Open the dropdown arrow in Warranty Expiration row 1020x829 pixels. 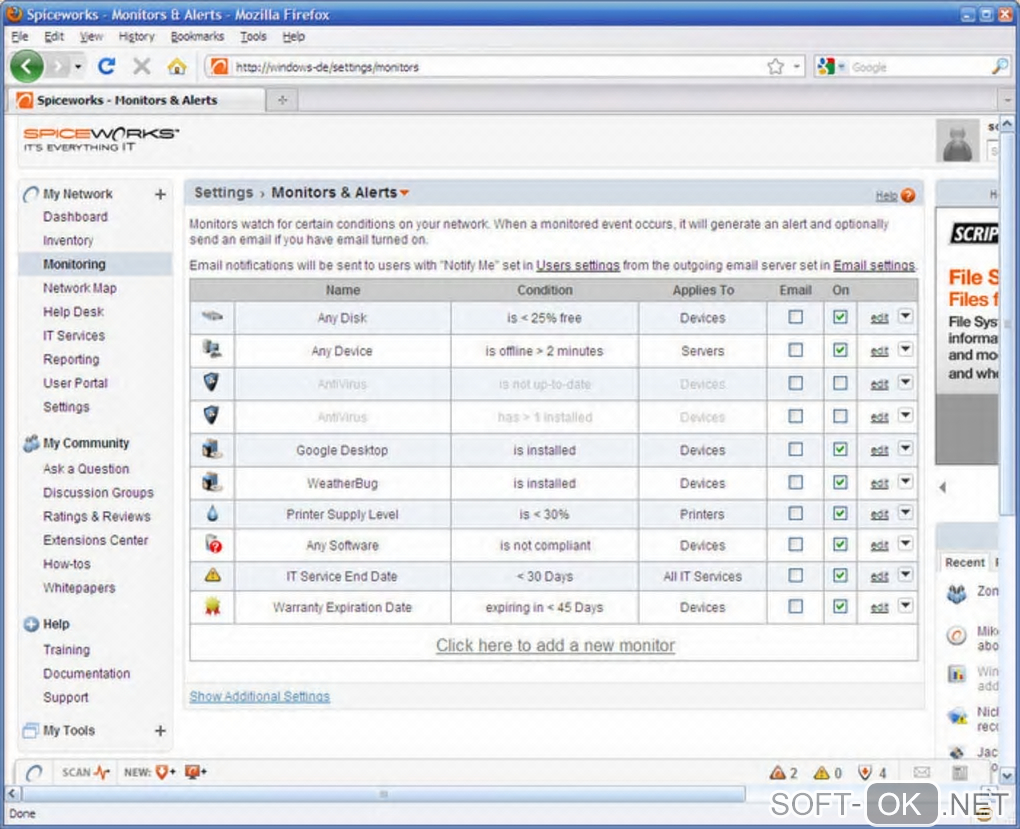[905, 606]
